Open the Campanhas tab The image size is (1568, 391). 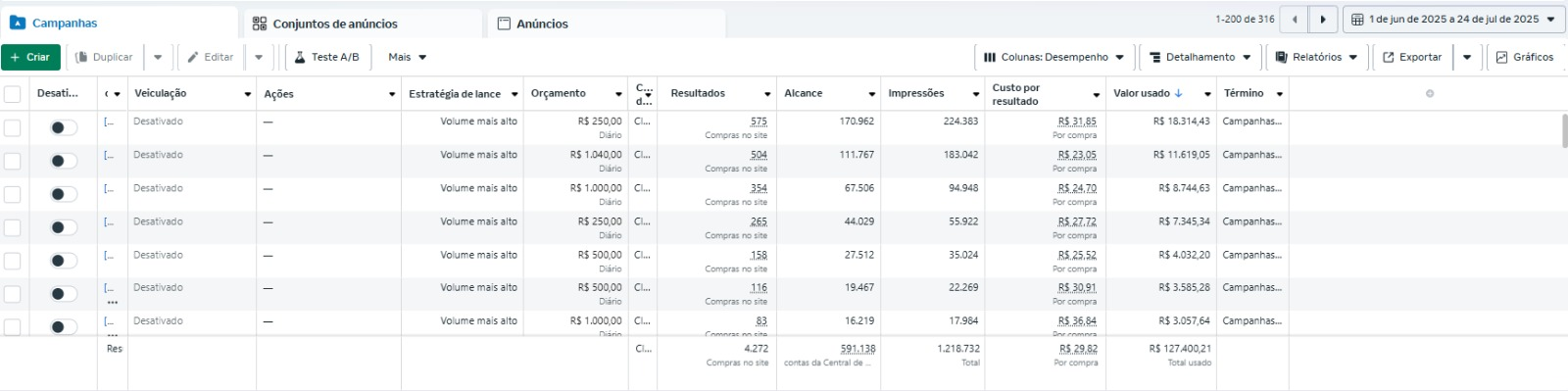tap(119, 23)
